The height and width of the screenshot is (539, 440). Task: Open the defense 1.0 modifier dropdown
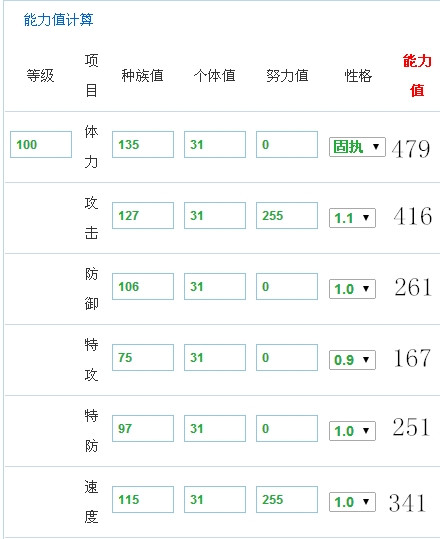[352, 289]
